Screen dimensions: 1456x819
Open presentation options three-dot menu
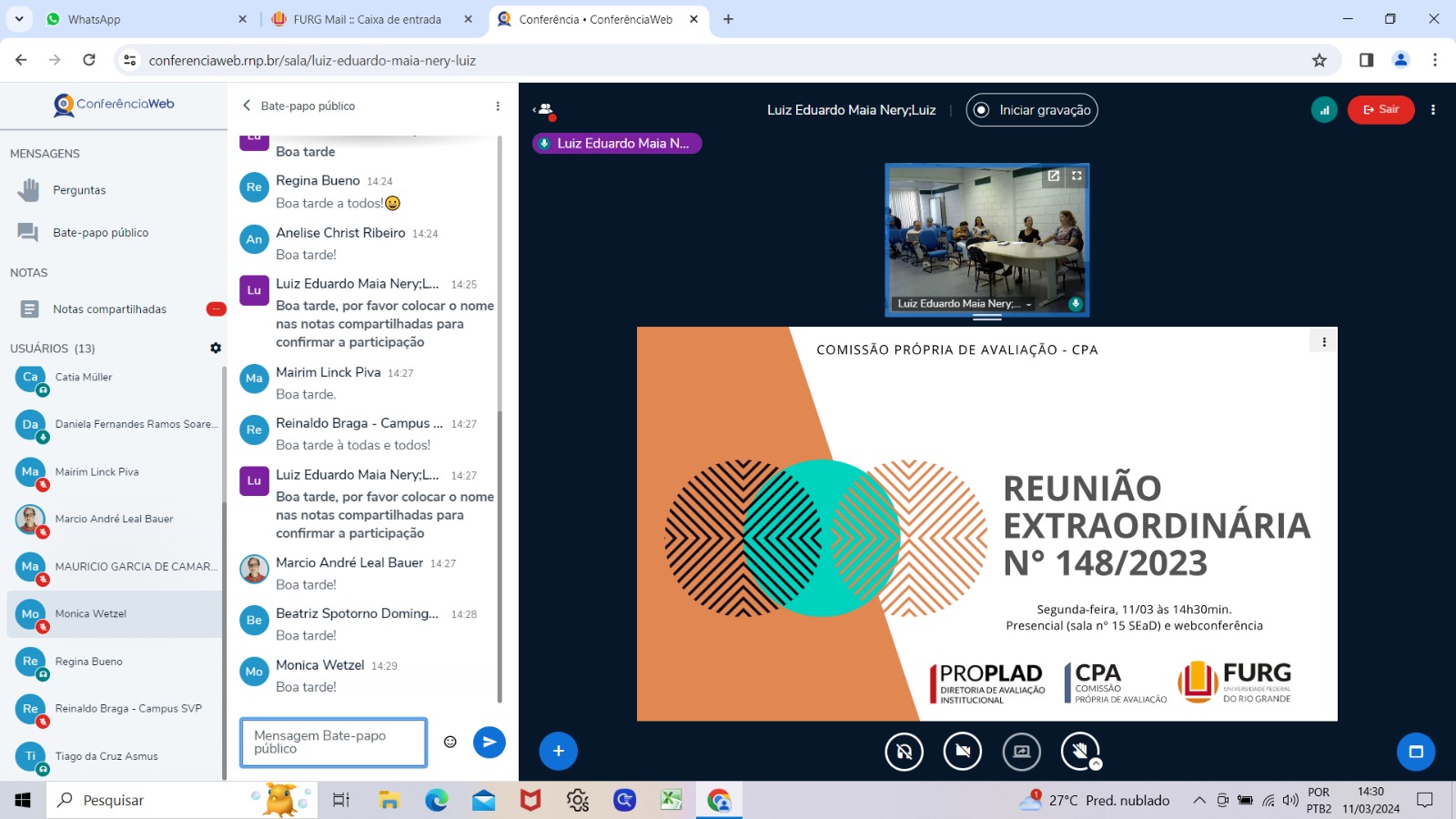(x=1324, y=342)
